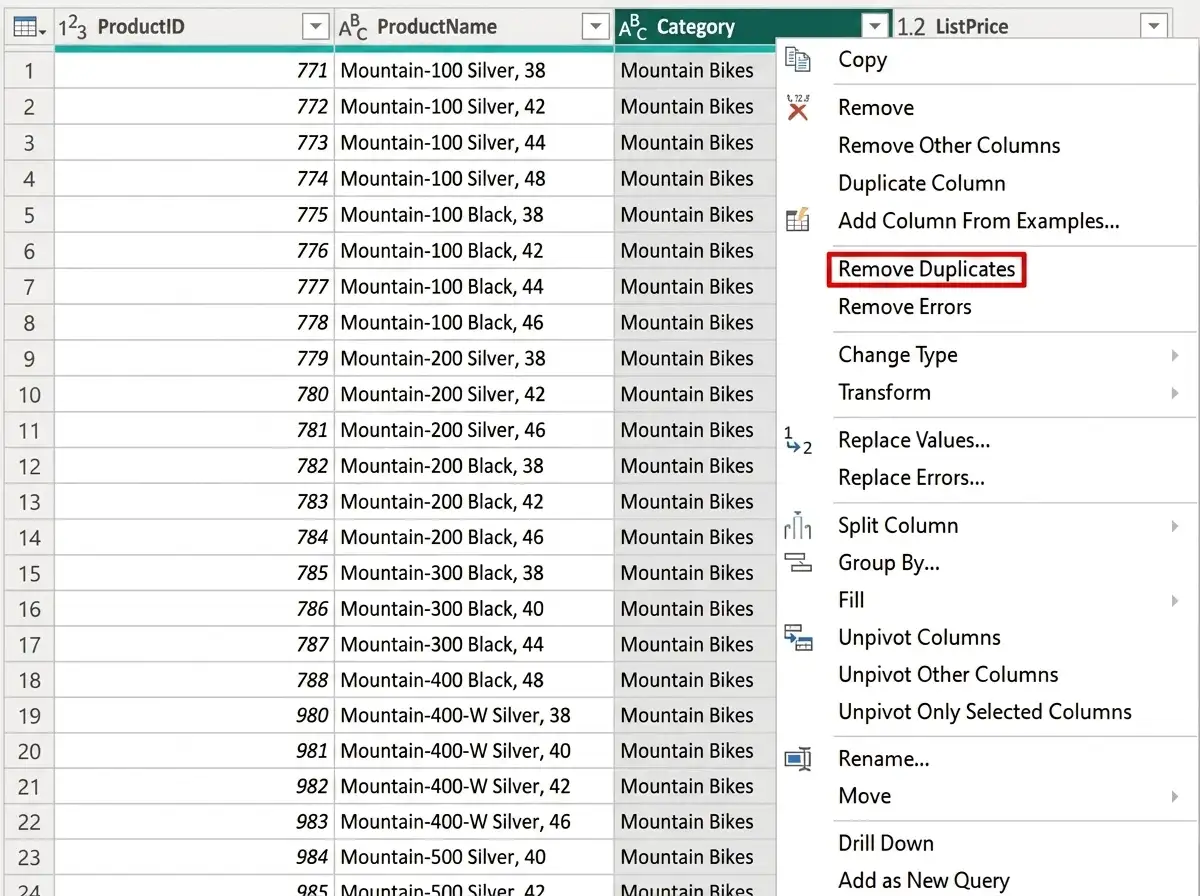
Task: Choose Remove Errors
Action: pyautogui.click(x=905, y=307)
